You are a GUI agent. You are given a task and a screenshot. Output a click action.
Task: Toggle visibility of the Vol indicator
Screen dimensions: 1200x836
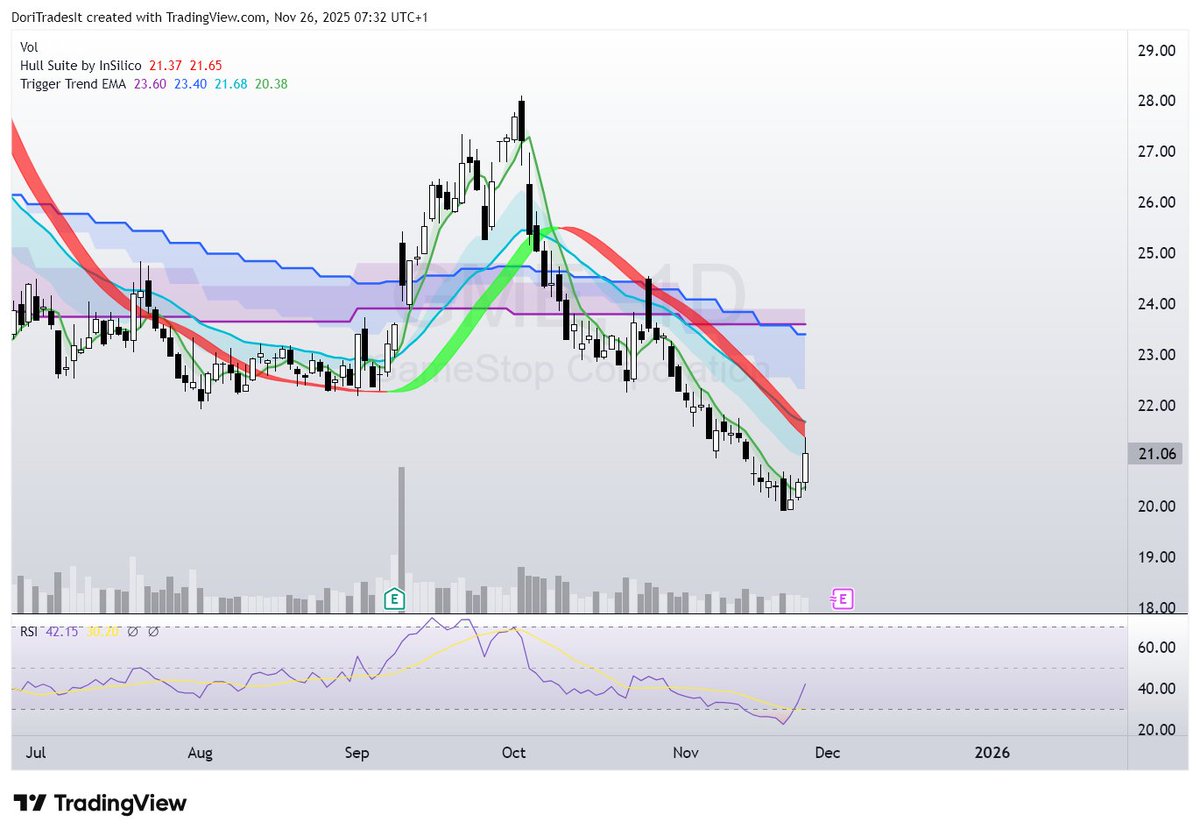click(x=29, y=47)
